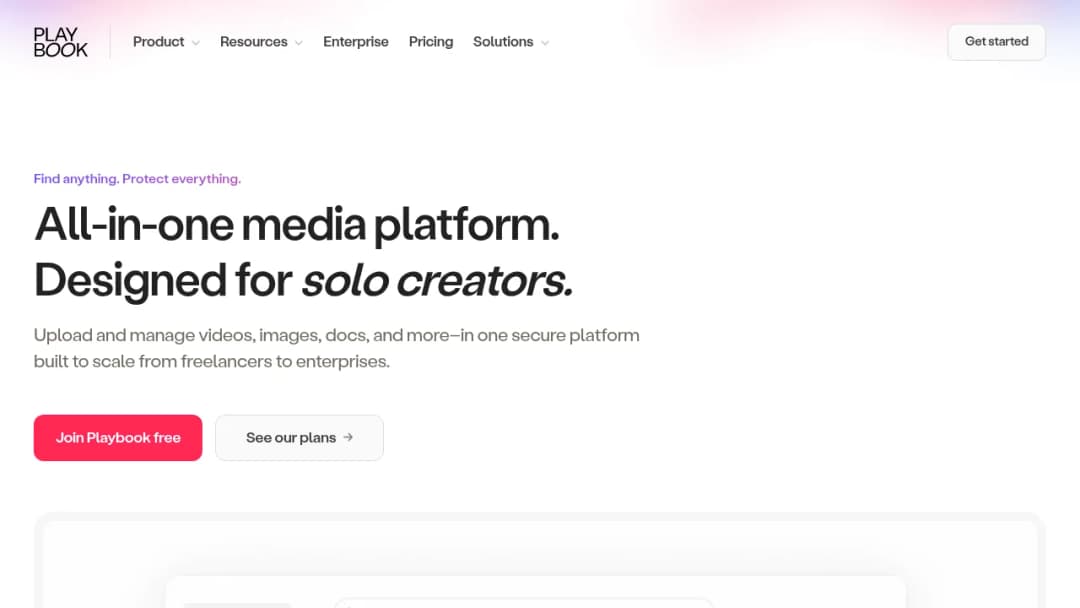Screen dimensions: 1080x608
Task: Click the 'All-in-one media platform.' headline
Action: click(x=296, y=225)
